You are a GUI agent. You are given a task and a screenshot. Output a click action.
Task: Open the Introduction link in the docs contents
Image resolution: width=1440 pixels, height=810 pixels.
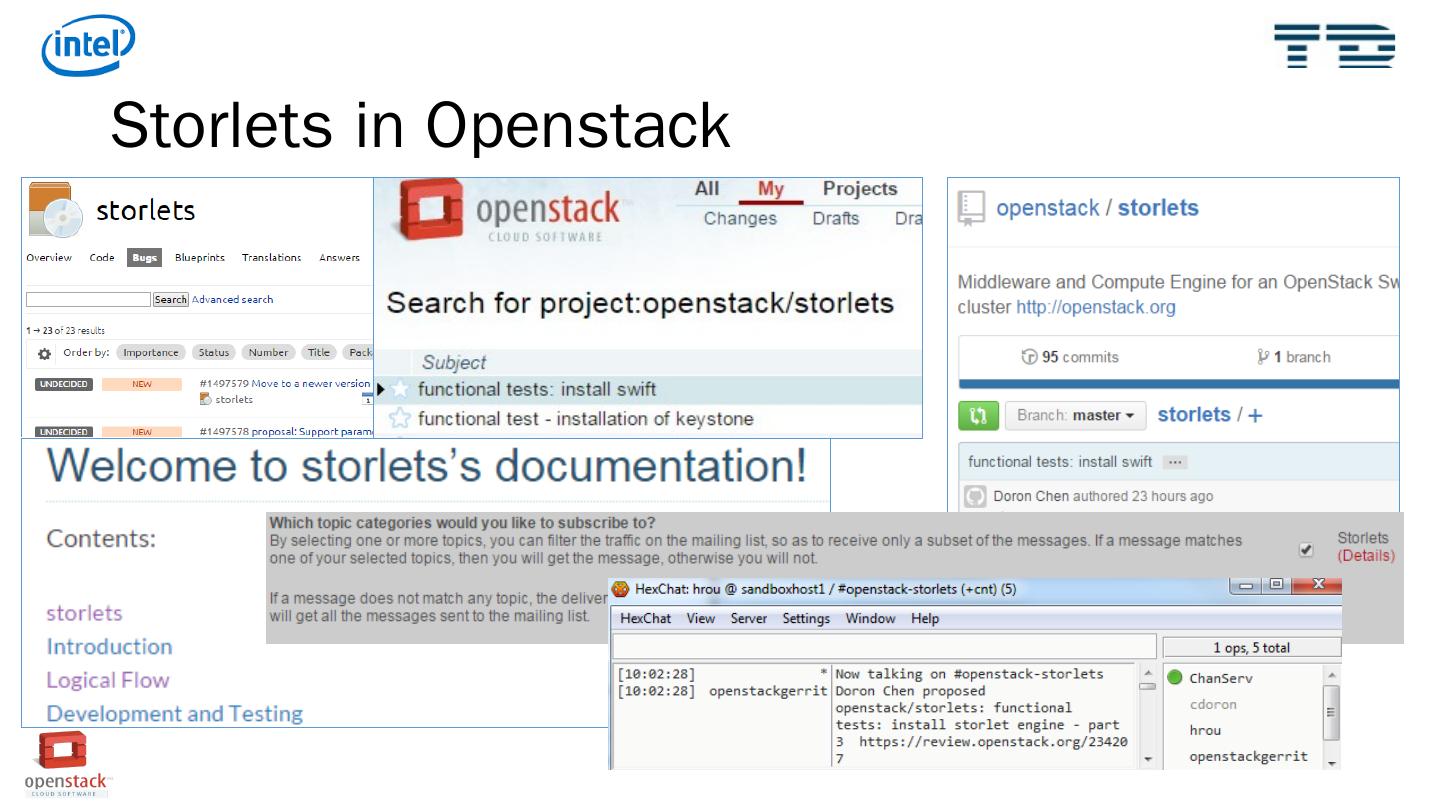[109, 646]
